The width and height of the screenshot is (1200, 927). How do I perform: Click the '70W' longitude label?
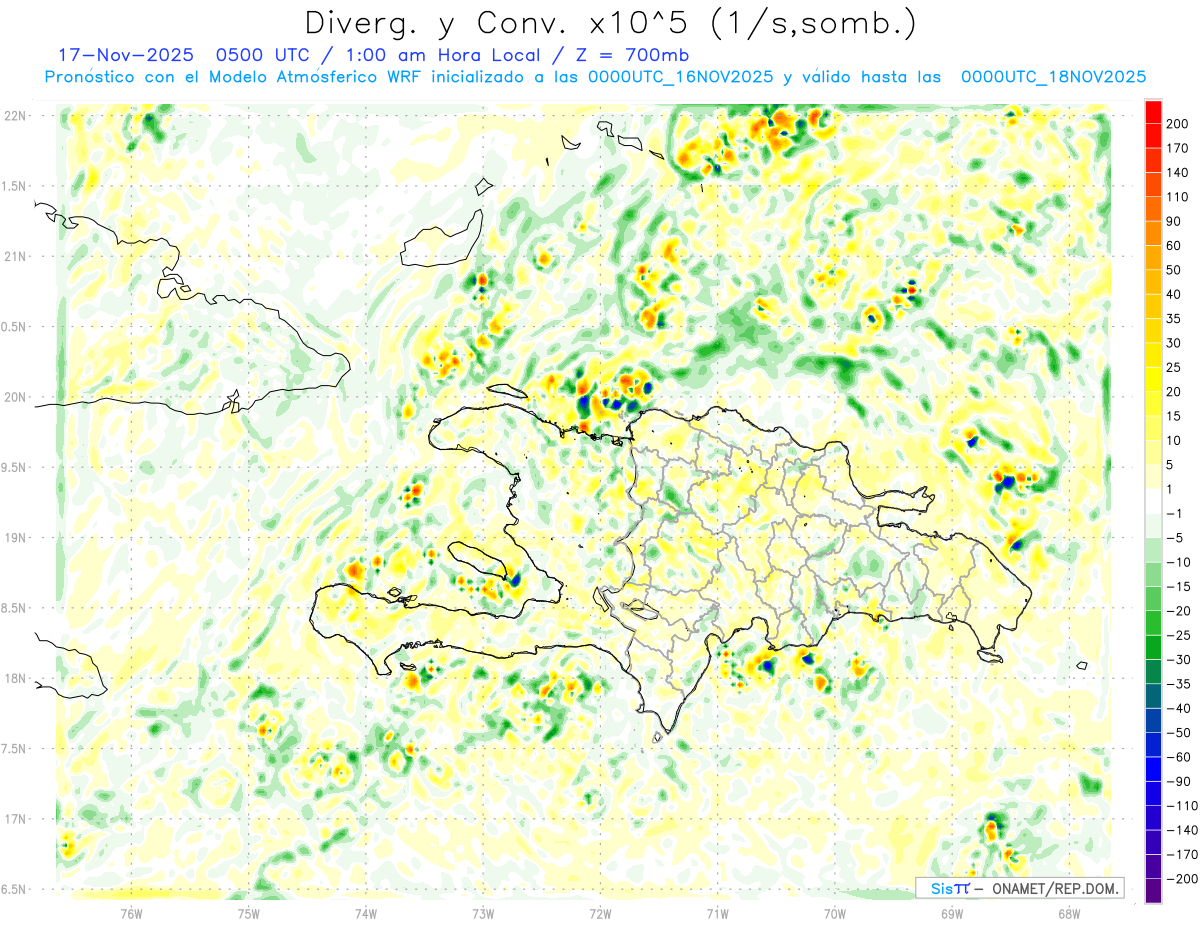835,913
